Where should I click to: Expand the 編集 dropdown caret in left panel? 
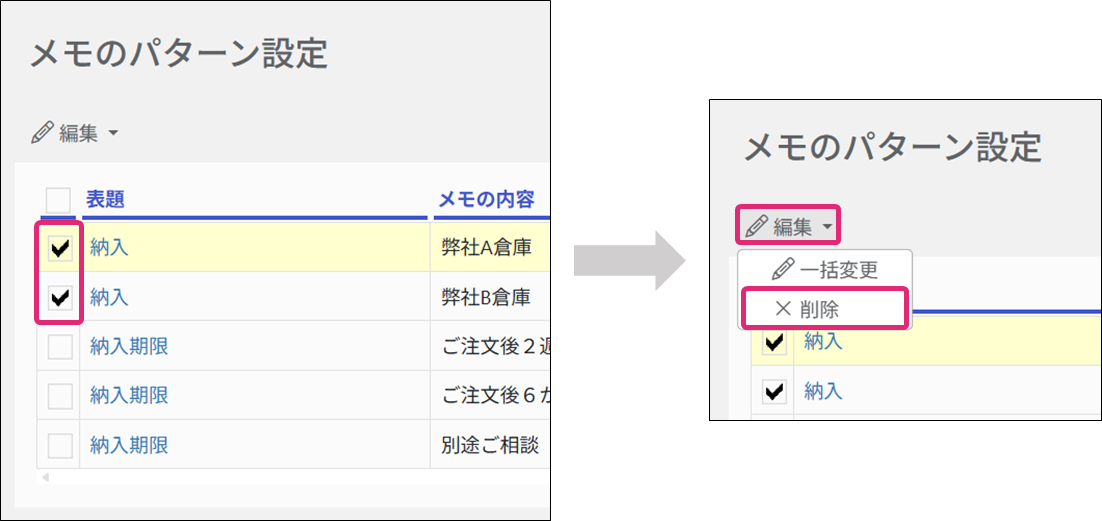click(112, 133)
